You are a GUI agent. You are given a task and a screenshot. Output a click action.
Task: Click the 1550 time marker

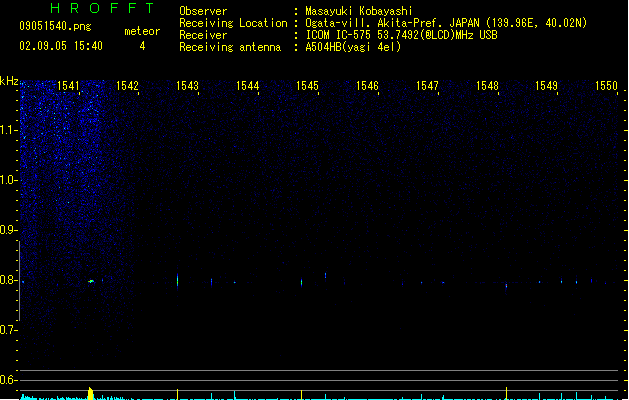click(606, 86)
